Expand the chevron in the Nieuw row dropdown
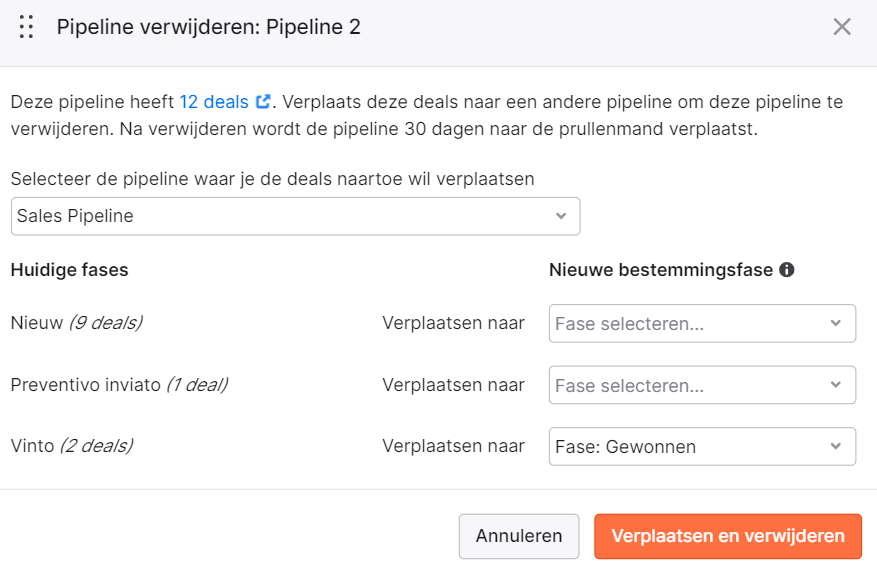The image size is (877, 573). [836, 323]
